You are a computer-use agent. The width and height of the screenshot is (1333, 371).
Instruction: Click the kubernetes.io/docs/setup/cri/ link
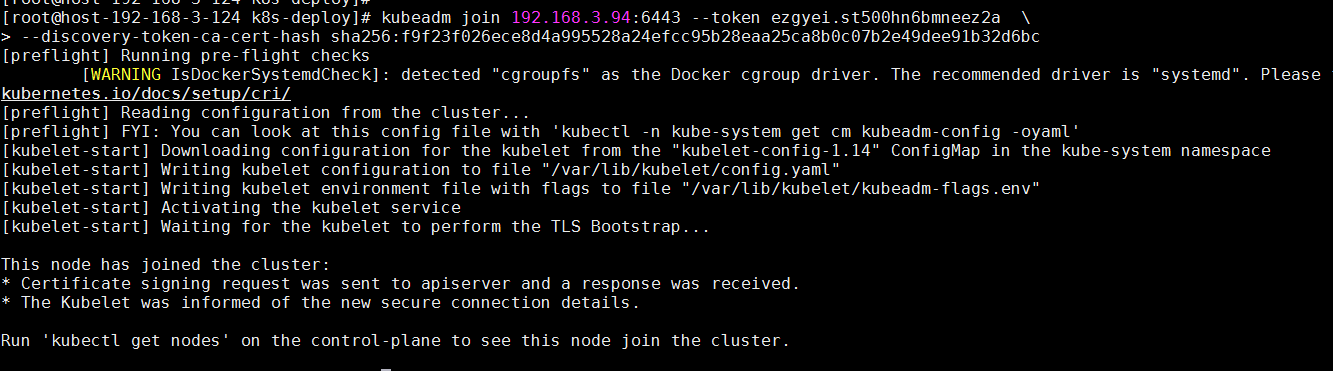(146, 93)
